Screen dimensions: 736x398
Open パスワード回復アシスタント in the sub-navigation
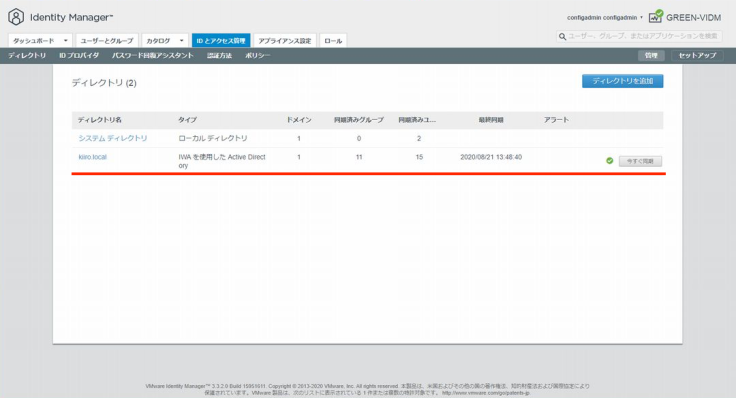(153, 55)
